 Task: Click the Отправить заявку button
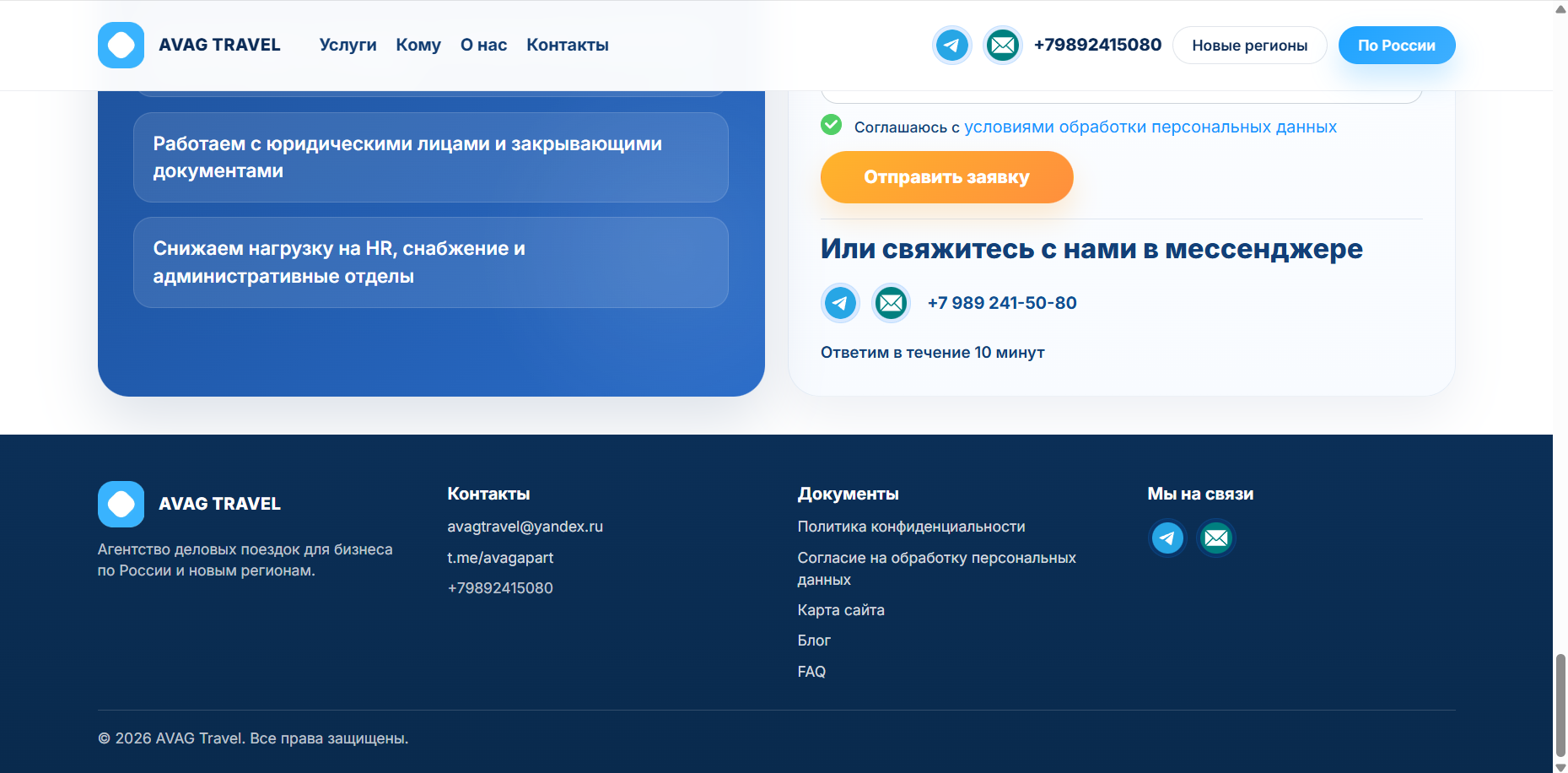(946, 177)
